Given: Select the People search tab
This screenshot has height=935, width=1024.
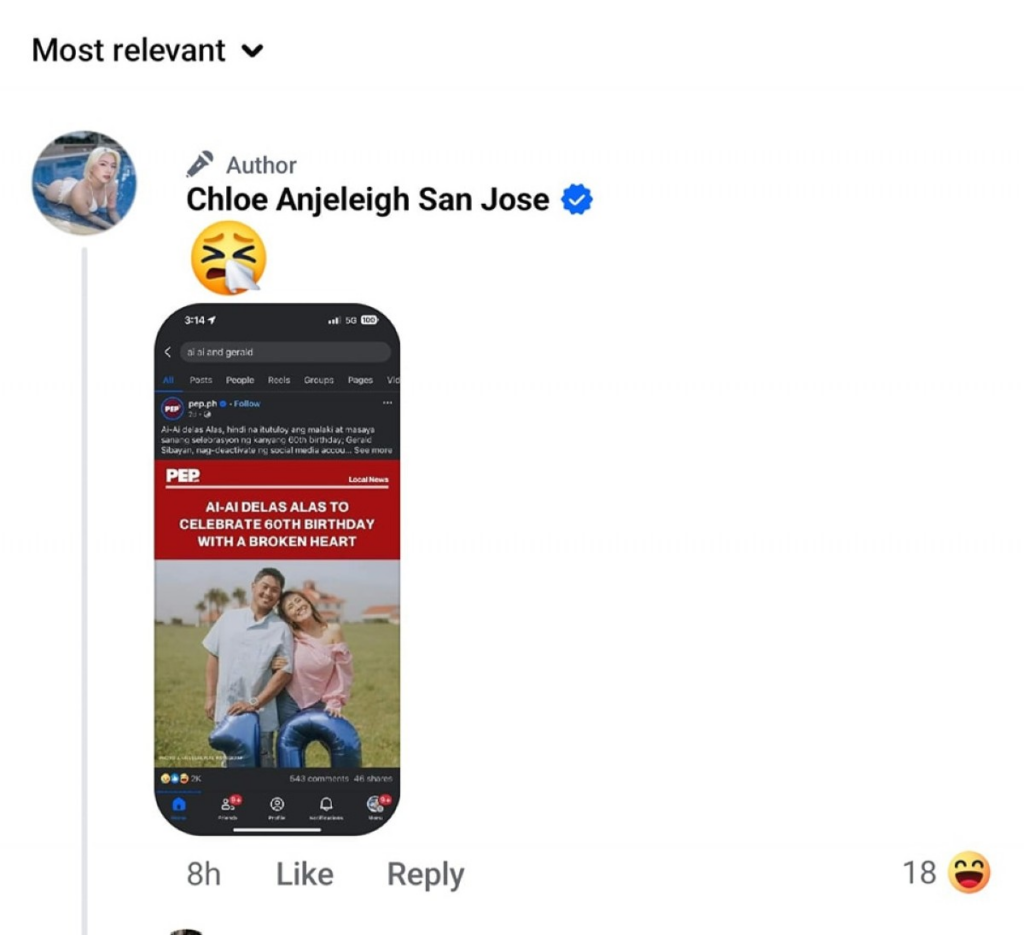Looking at the screenshot, I should (x=240, y=380).
